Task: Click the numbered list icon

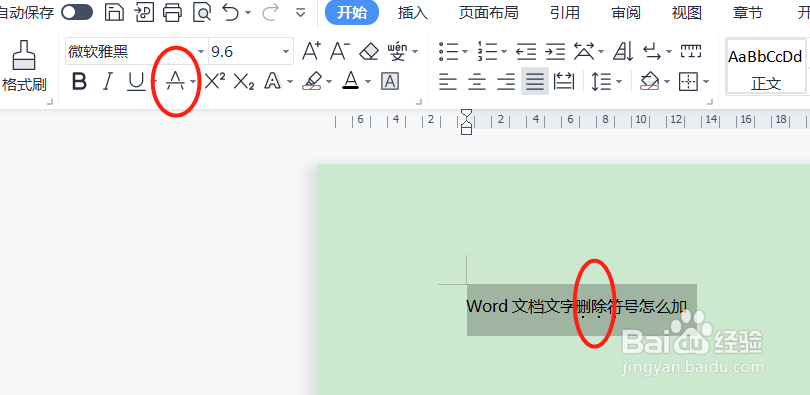Action: click(488, 51)
